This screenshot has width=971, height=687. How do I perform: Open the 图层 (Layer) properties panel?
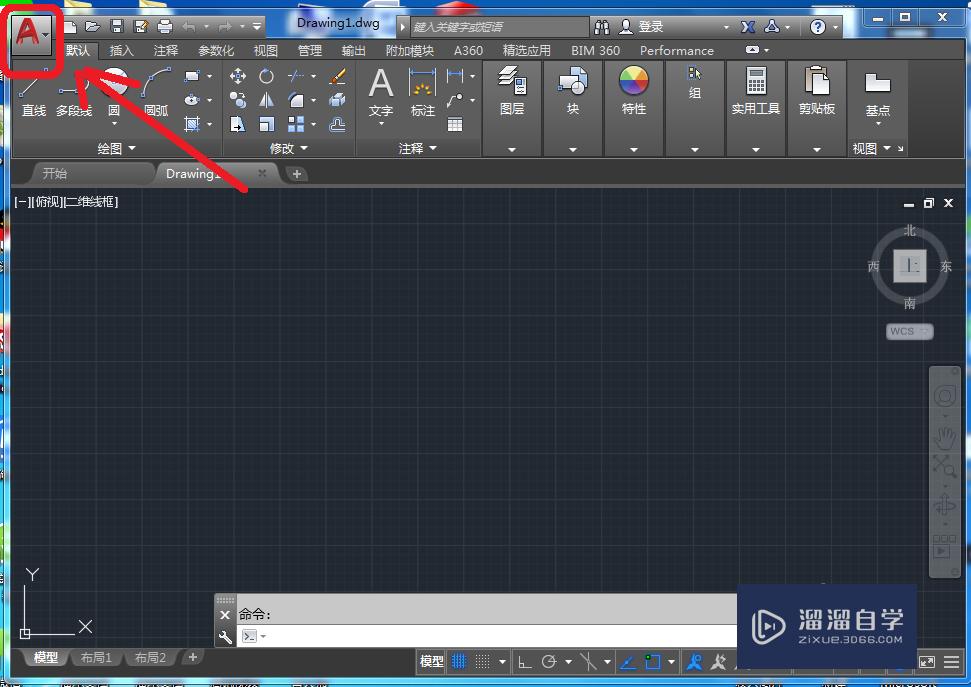click(511, 92)
